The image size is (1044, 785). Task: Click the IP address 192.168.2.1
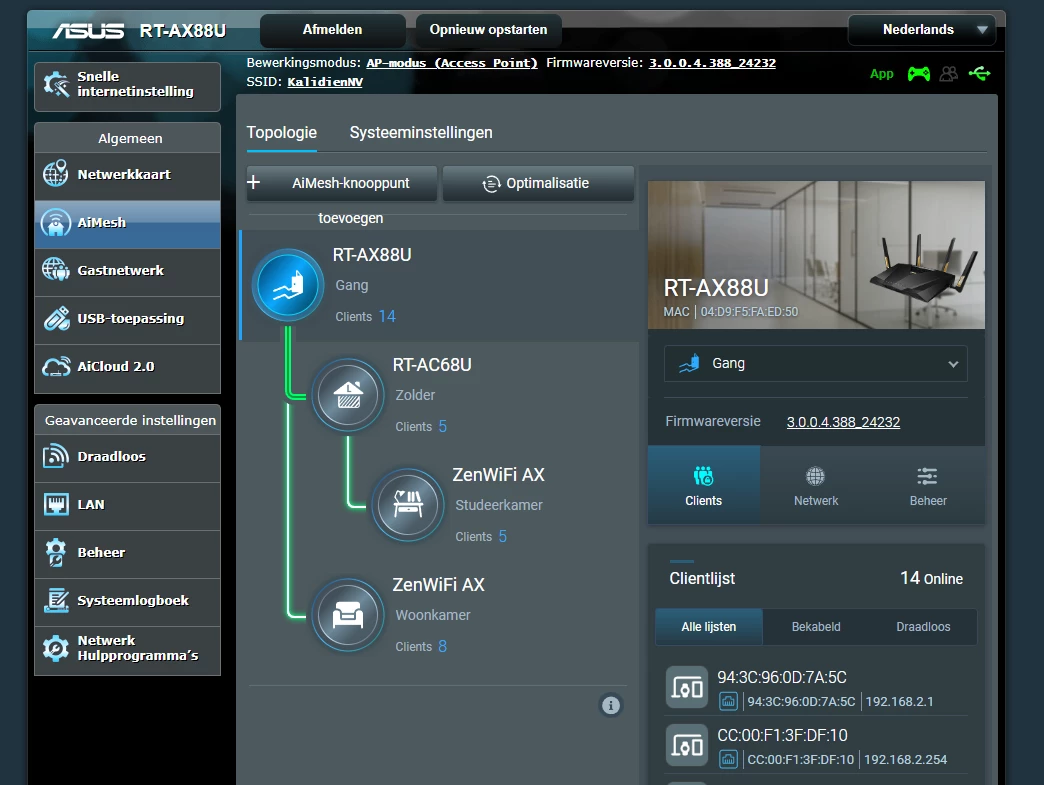(x=899, y=701)
